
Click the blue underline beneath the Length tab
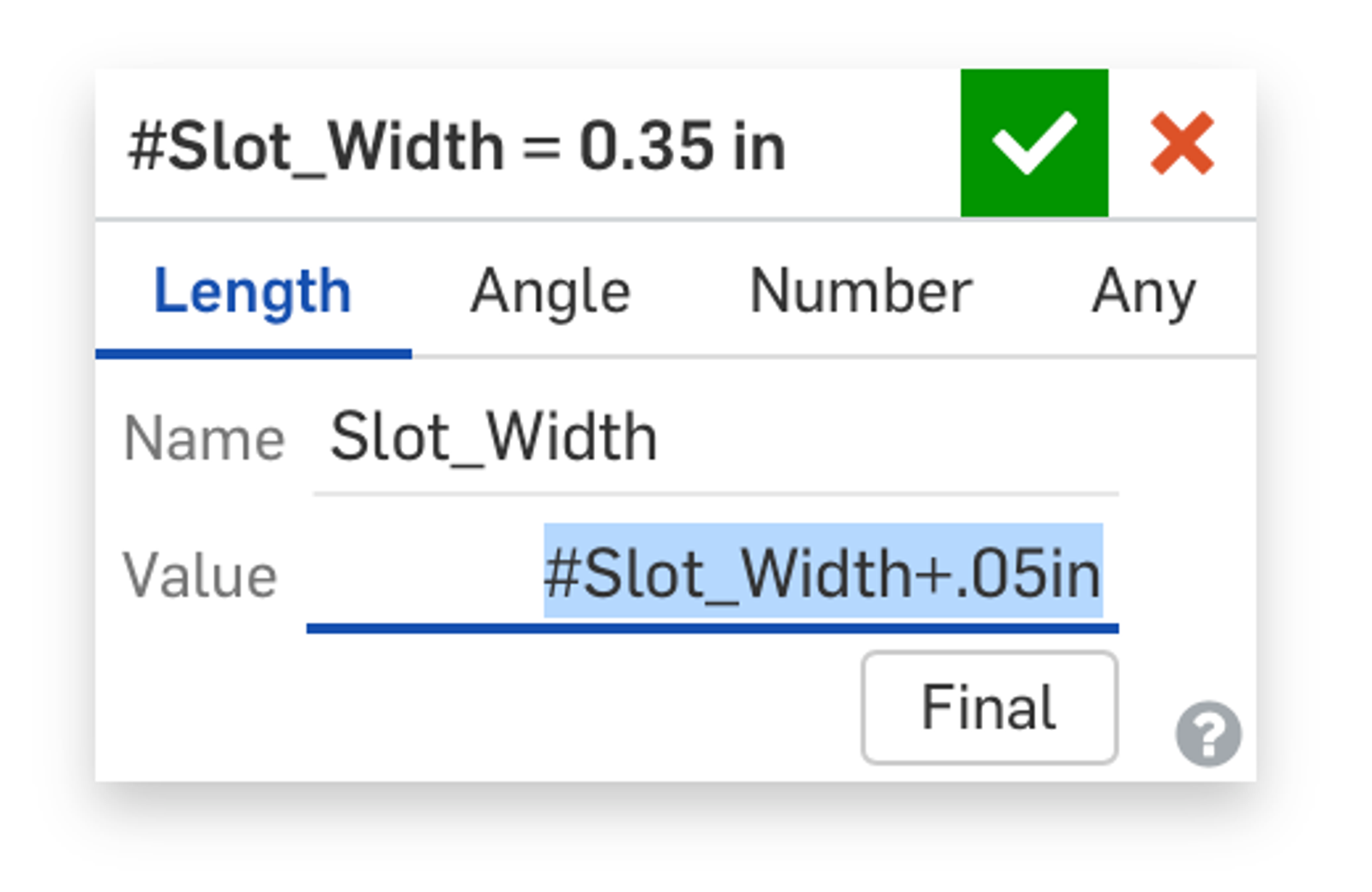click(253, 353)
